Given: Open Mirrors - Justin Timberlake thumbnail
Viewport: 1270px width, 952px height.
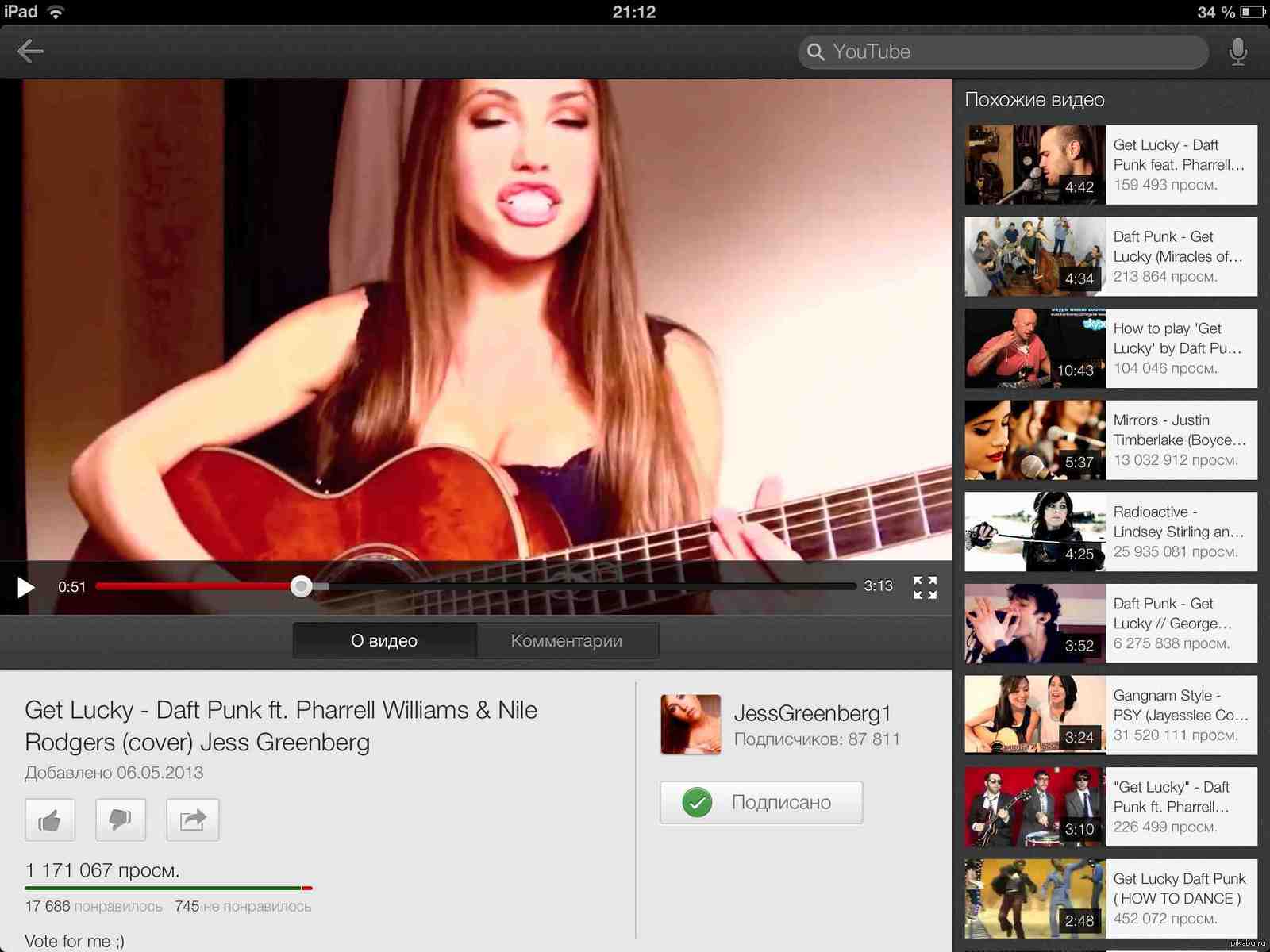Looking at the screenshot, I should coord(1035,440).
